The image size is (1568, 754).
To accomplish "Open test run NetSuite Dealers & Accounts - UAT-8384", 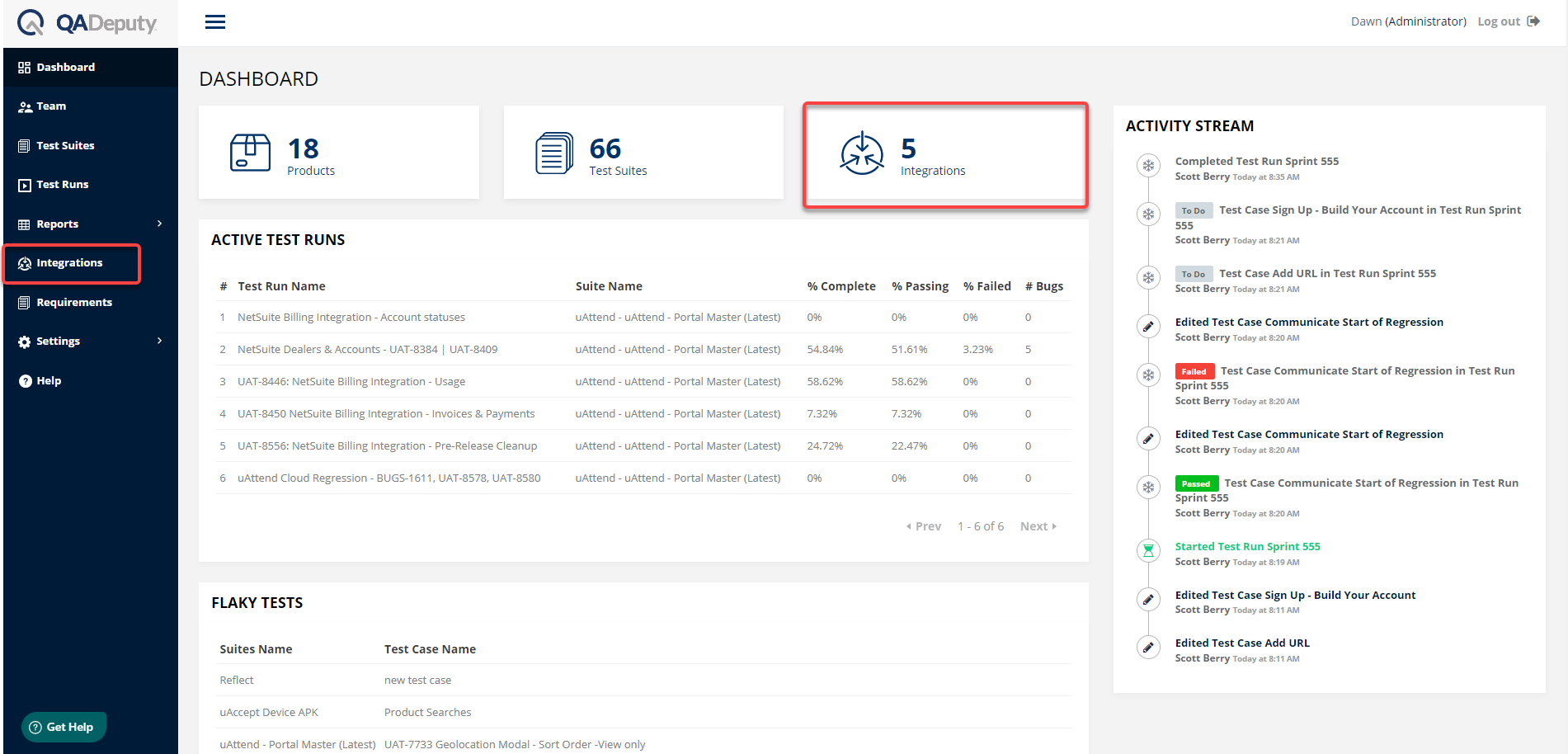I will pos(368,350).
